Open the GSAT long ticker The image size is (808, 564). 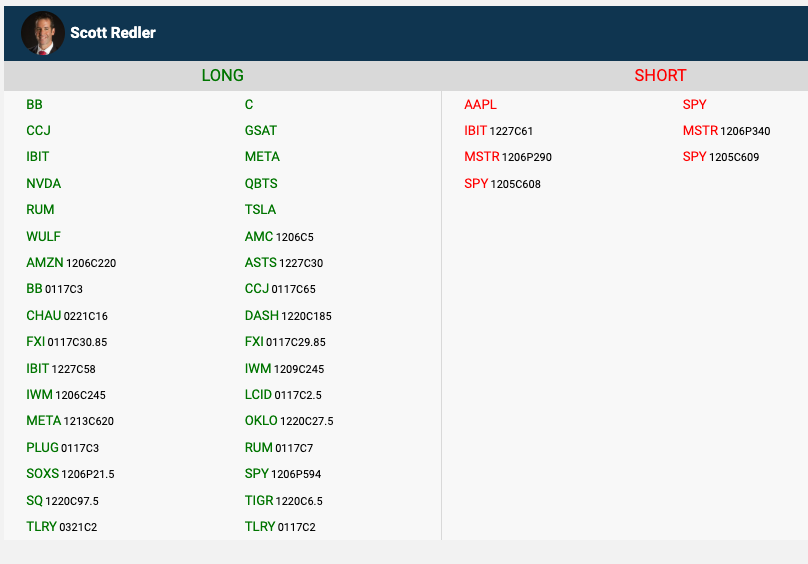[261, 131]
